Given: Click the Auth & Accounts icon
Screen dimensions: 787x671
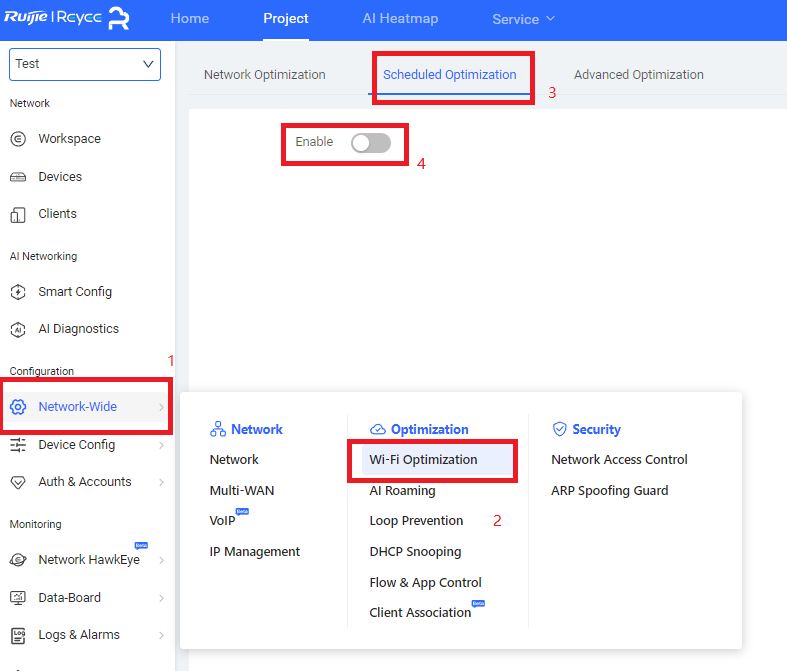Looking at the screenshot, I should 18,482.
